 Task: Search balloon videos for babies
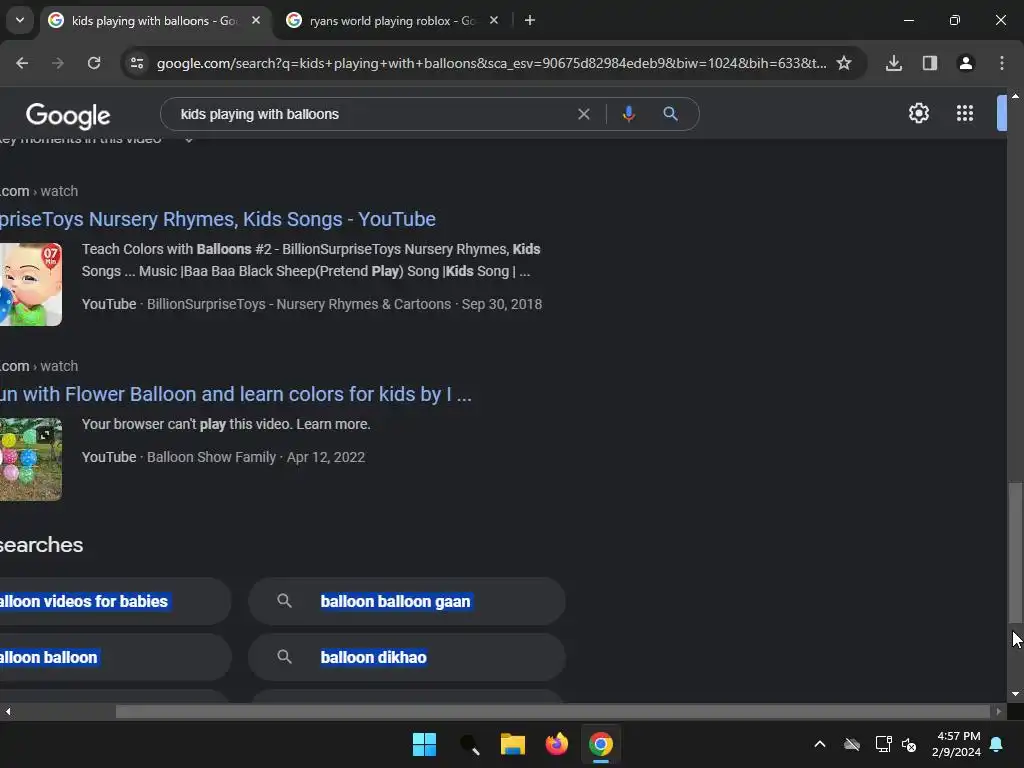116,601
